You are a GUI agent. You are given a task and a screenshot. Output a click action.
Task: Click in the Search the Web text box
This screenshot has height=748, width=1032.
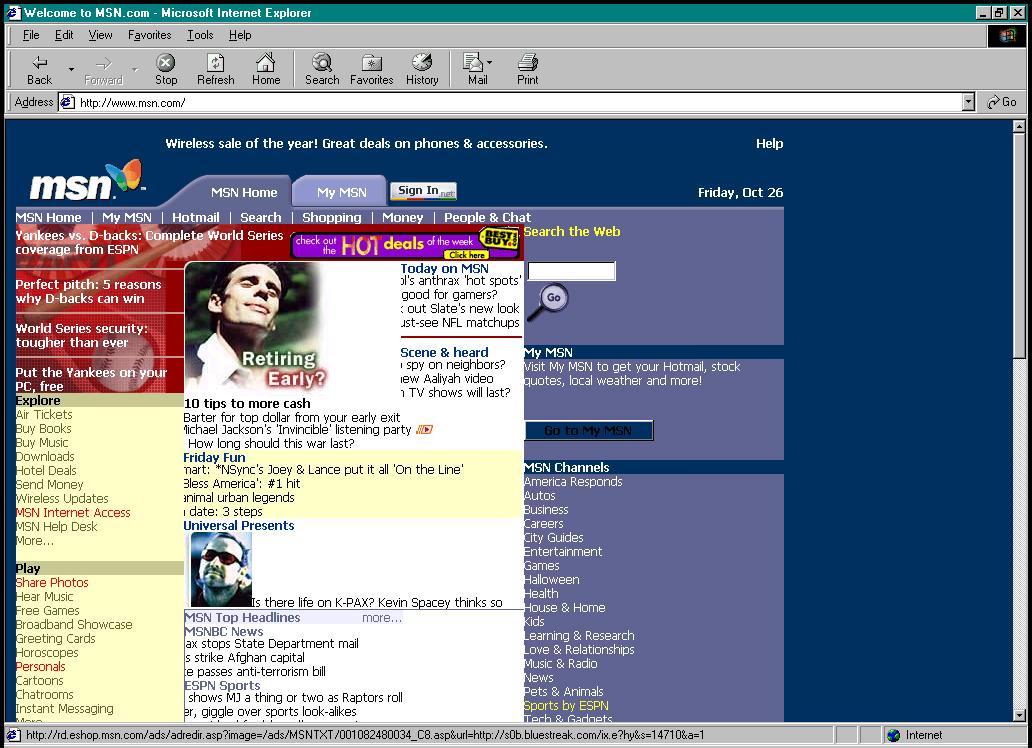pos(571,271)
